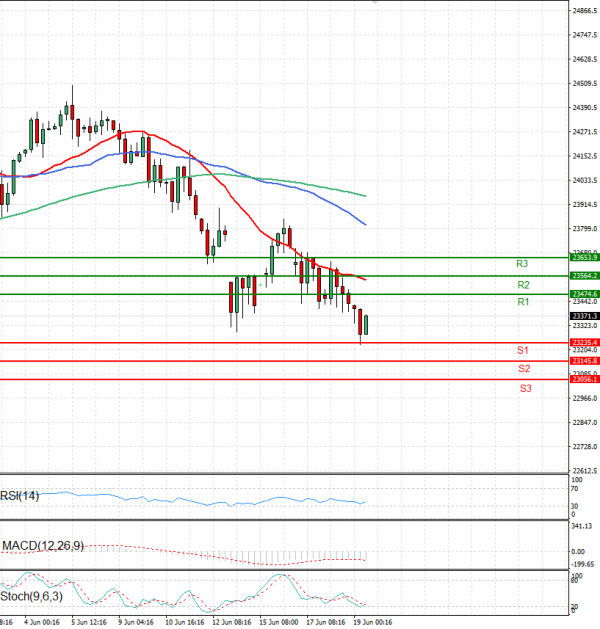Select the R3 resistance label
Screen dimensions: 600x629
coord(522,264)
